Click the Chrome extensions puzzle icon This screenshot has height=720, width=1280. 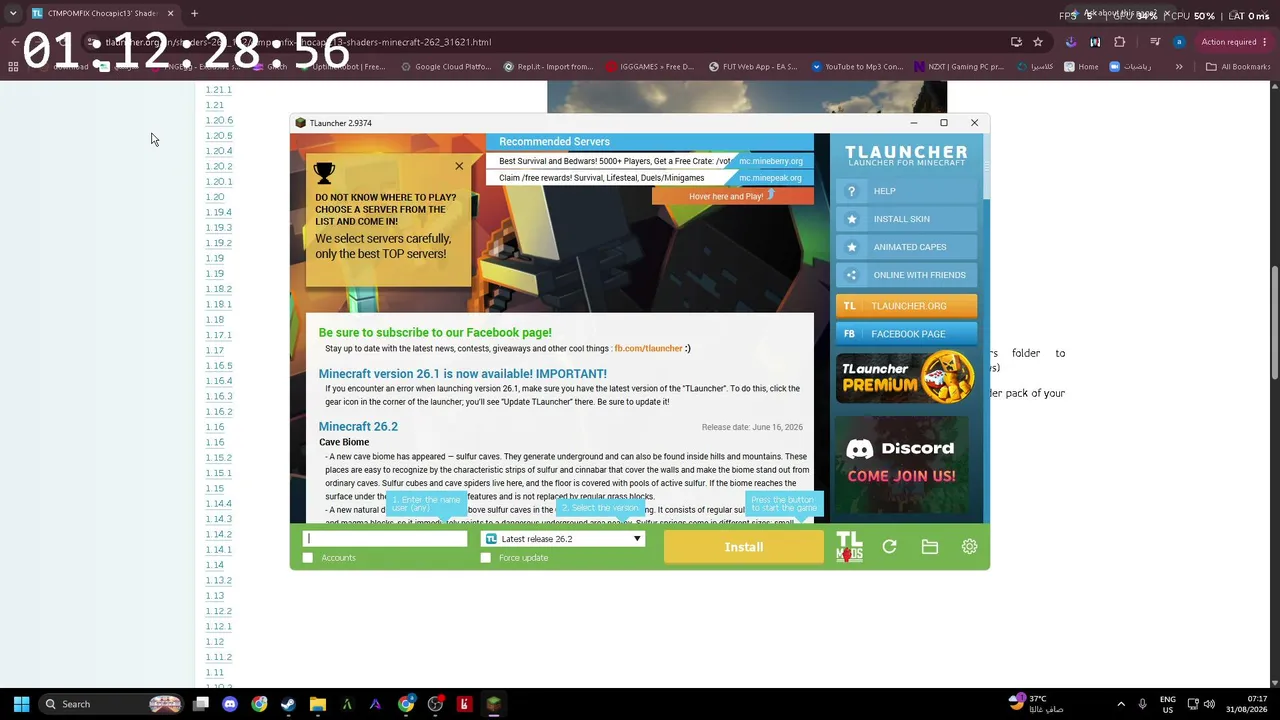click(x=1119, y=42)
